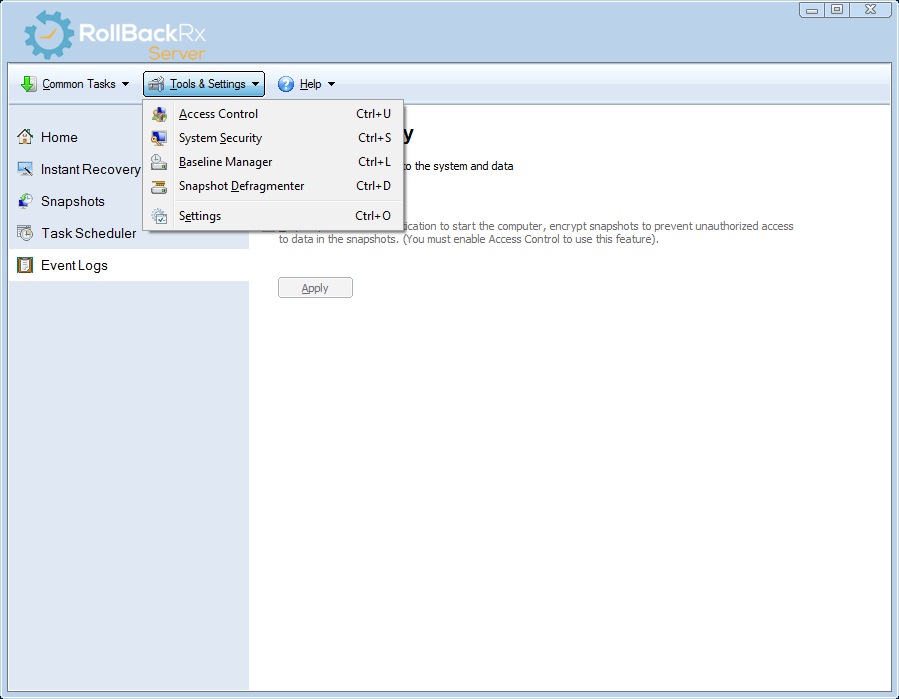Open Settings from the Tools menu
Screen dimensions: 899x699
click(x=200, y=216)
